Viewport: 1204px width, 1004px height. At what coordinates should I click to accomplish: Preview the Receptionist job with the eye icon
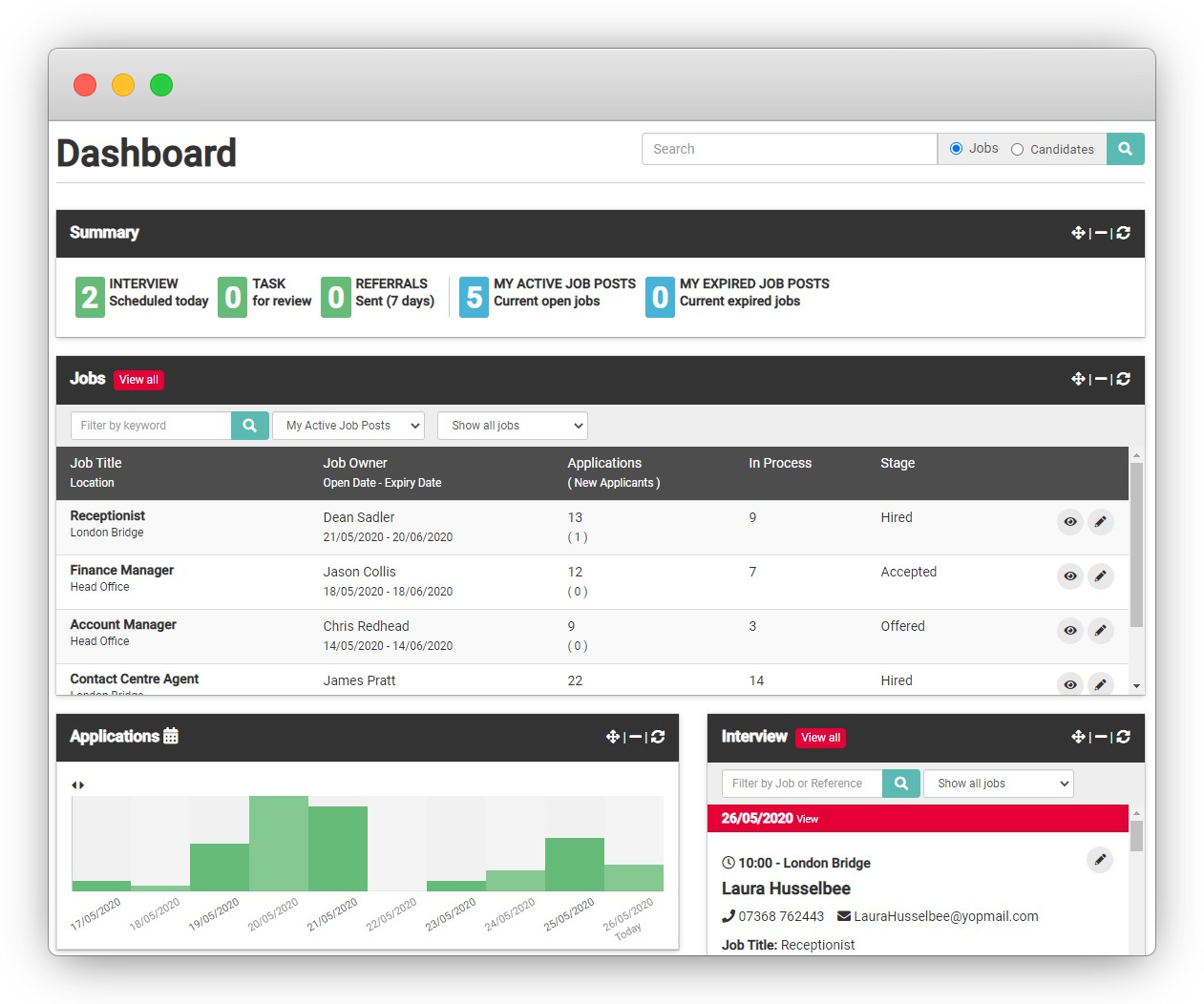click(x=1069, y=522)
